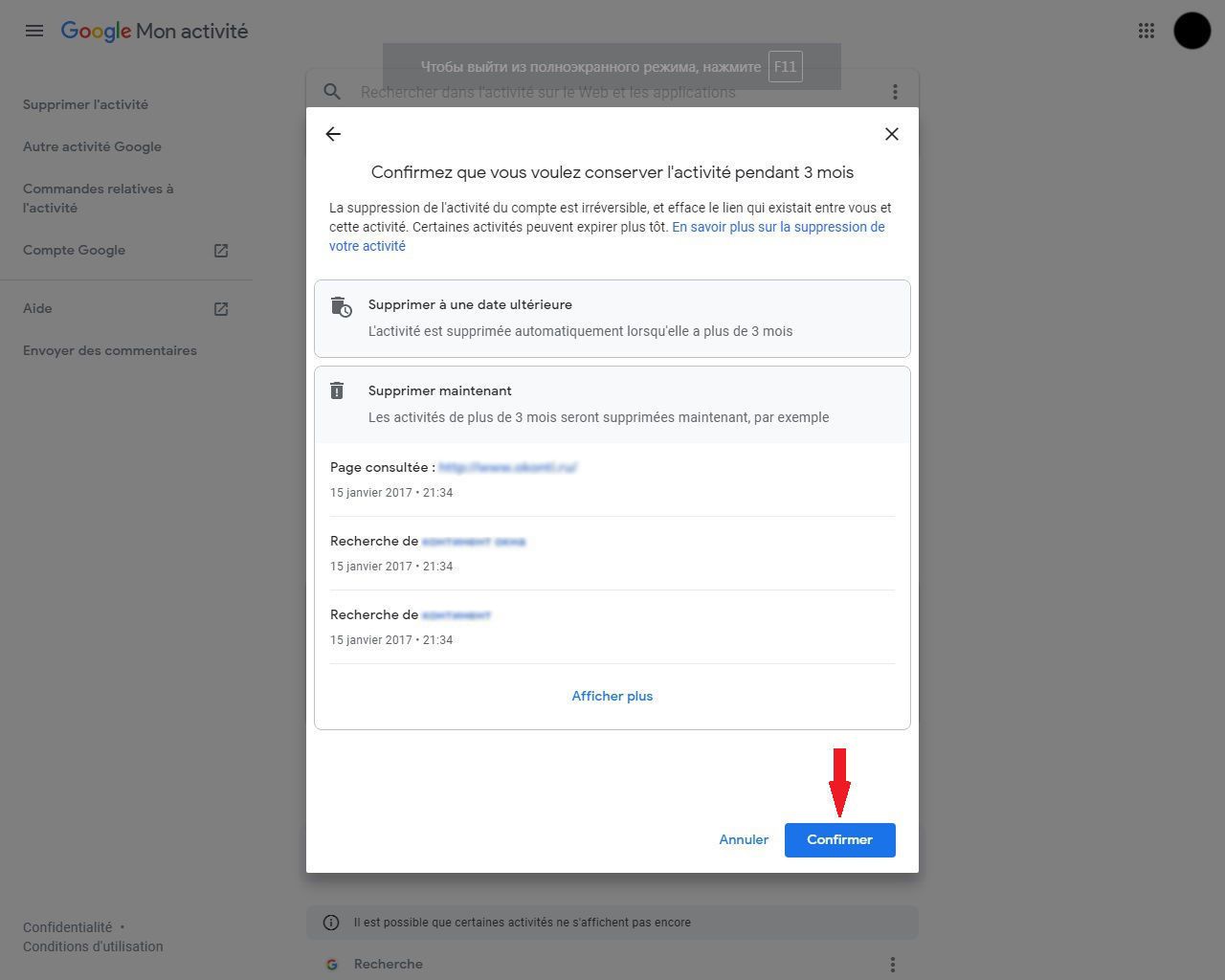Open external link icon beside Compte Google

221,251
